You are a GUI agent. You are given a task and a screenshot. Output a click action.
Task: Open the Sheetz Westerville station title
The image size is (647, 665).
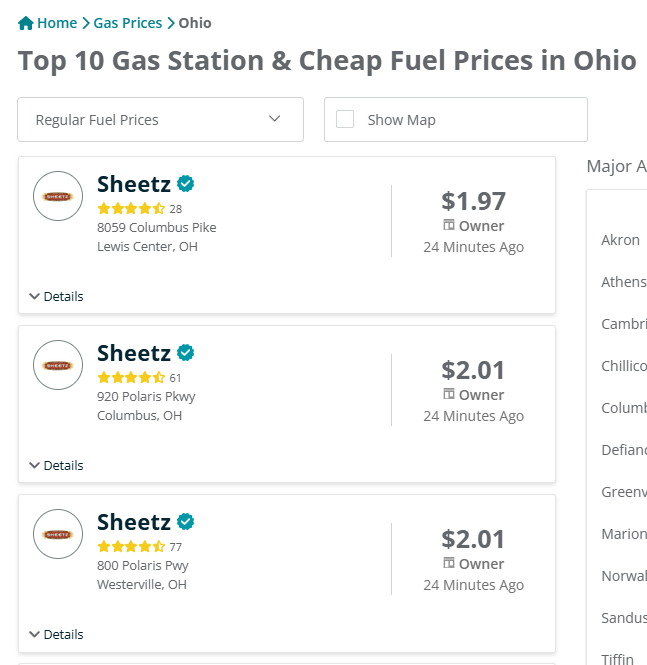click(x=134, y=522)
